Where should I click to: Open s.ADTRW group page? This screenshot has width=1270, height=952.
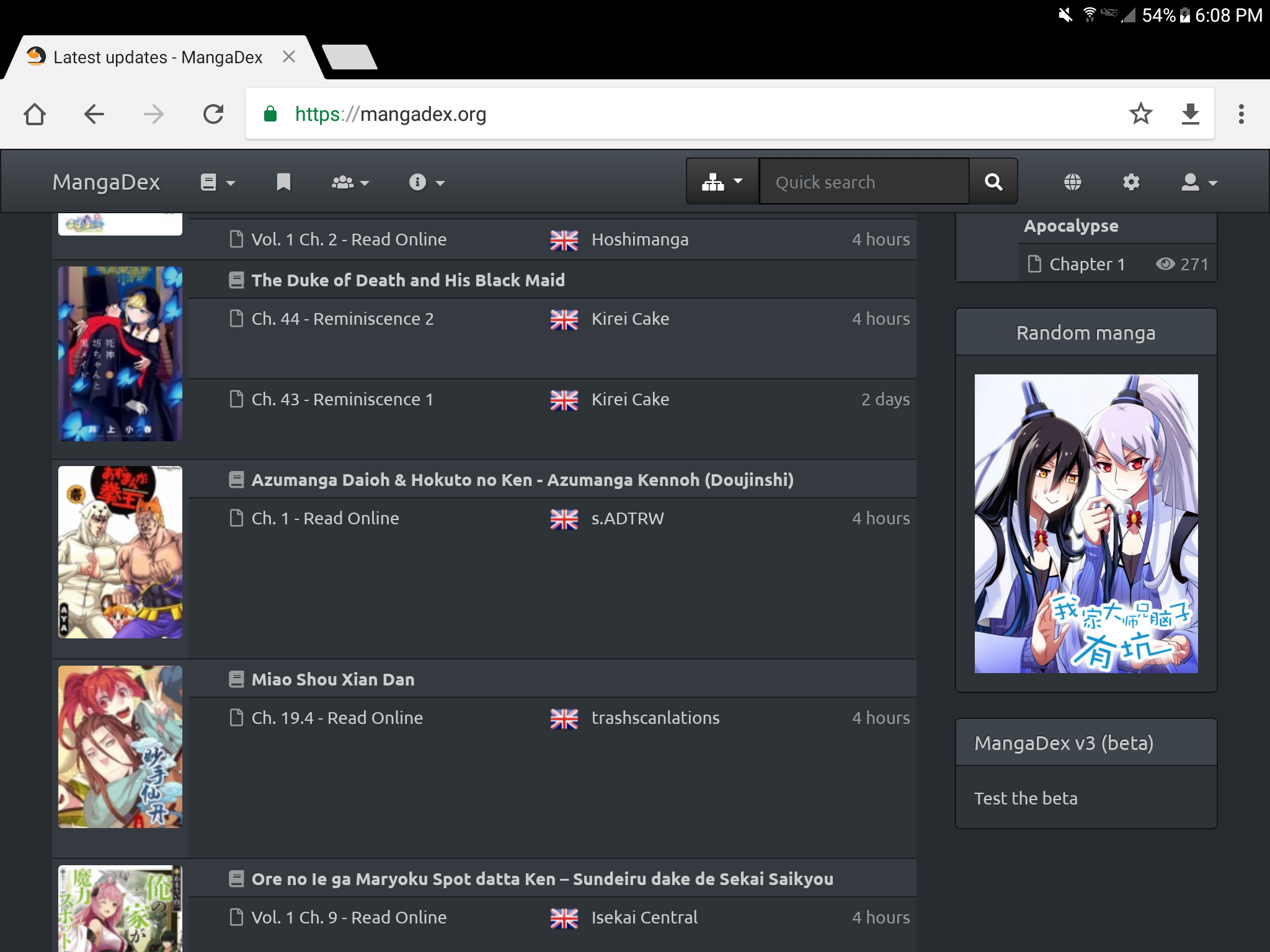point(628,518)
